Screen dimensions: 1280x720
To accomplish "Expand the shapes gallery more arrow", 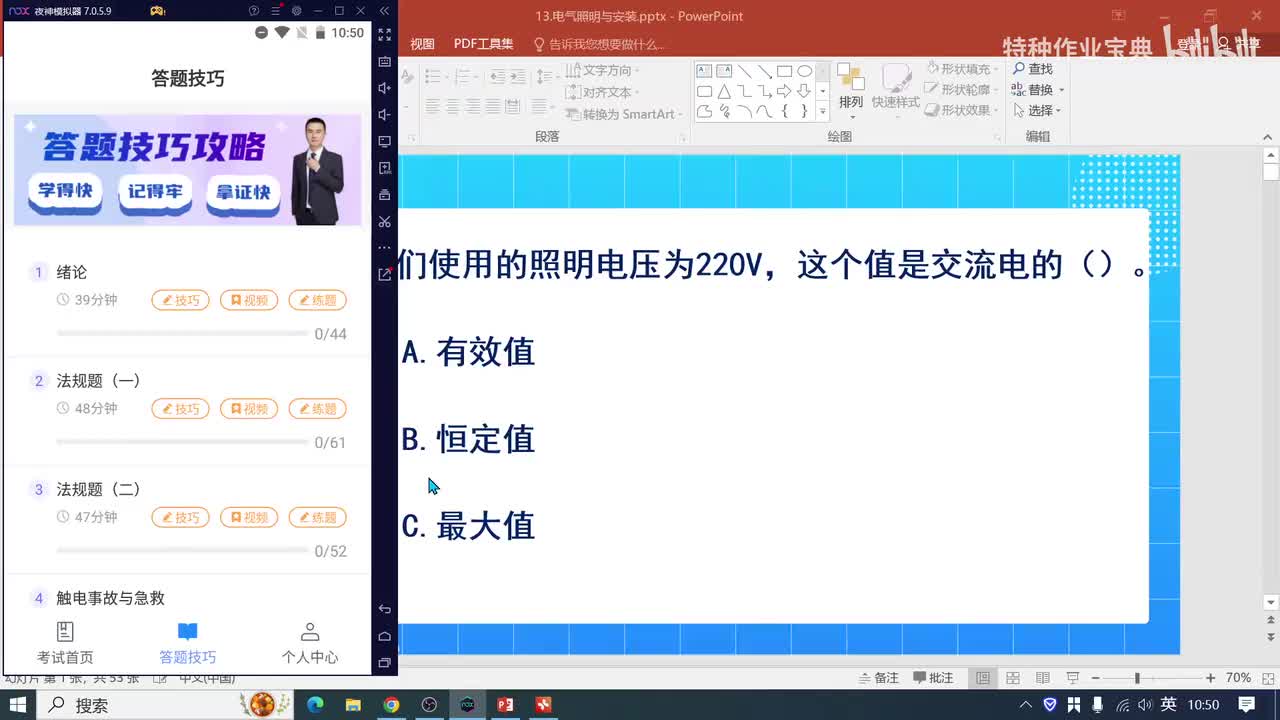I will (x=823, y=111).
